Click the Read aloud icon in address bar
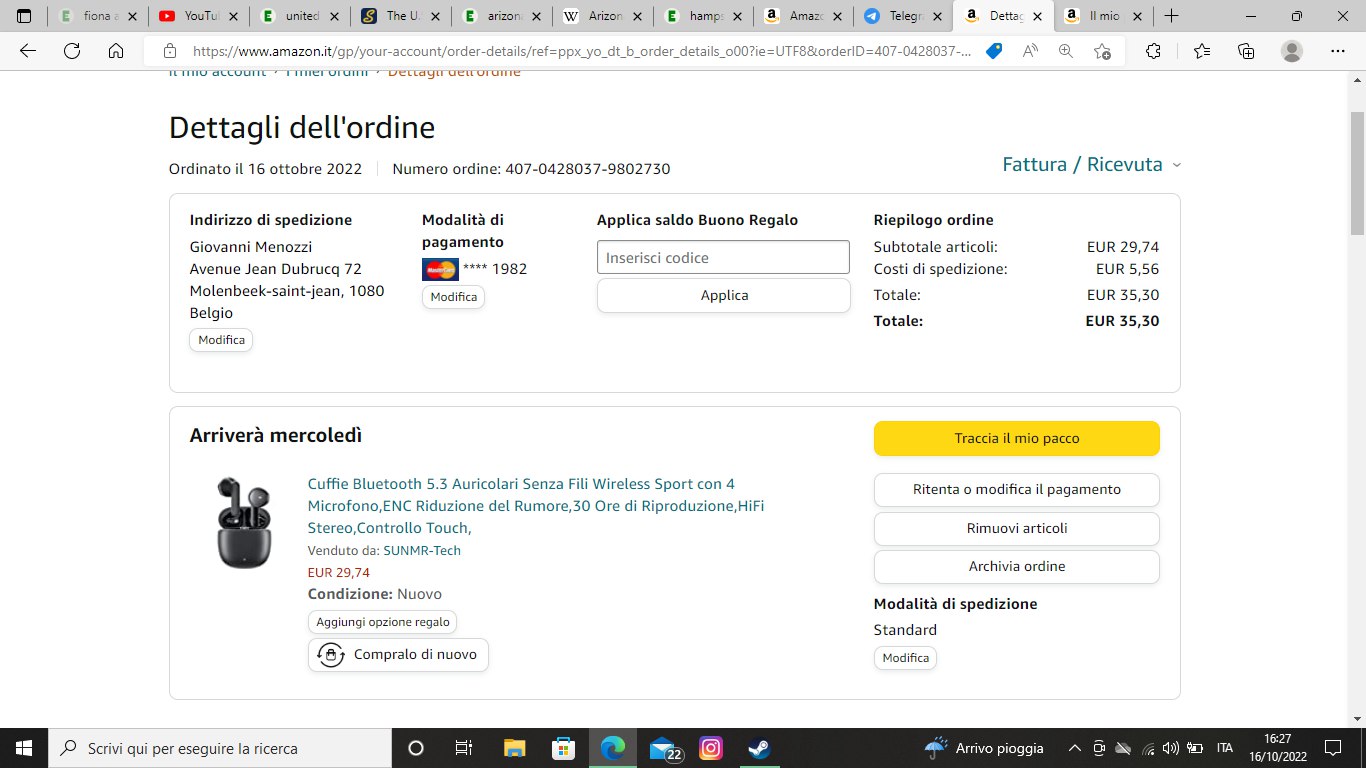1366x768 pixels. click(x=1030, y=51)
